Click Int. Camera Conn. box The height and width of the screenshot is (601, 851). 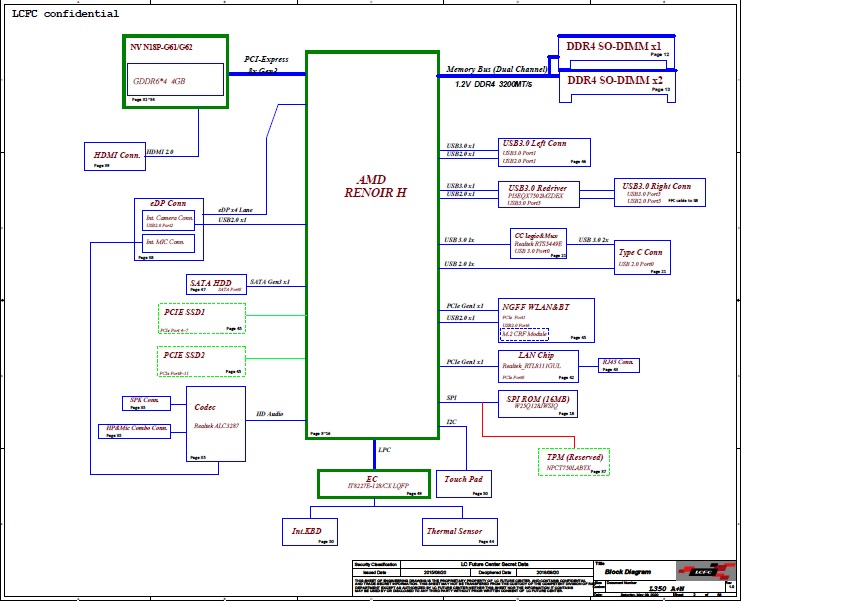[169, 220]
